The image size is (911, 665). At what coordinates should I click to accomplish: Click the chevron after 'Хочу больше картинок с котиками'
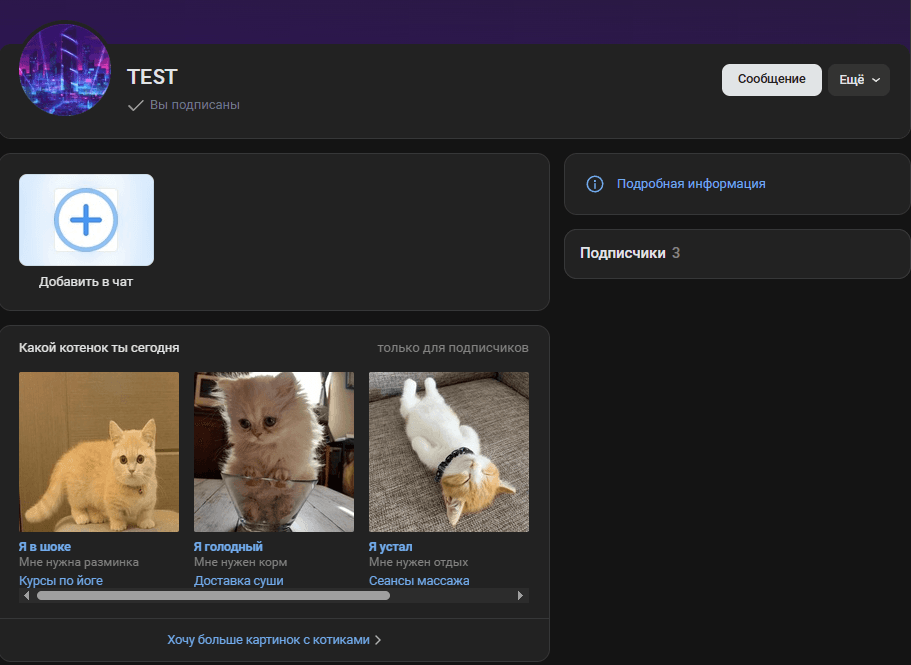(x=378, y=640)
